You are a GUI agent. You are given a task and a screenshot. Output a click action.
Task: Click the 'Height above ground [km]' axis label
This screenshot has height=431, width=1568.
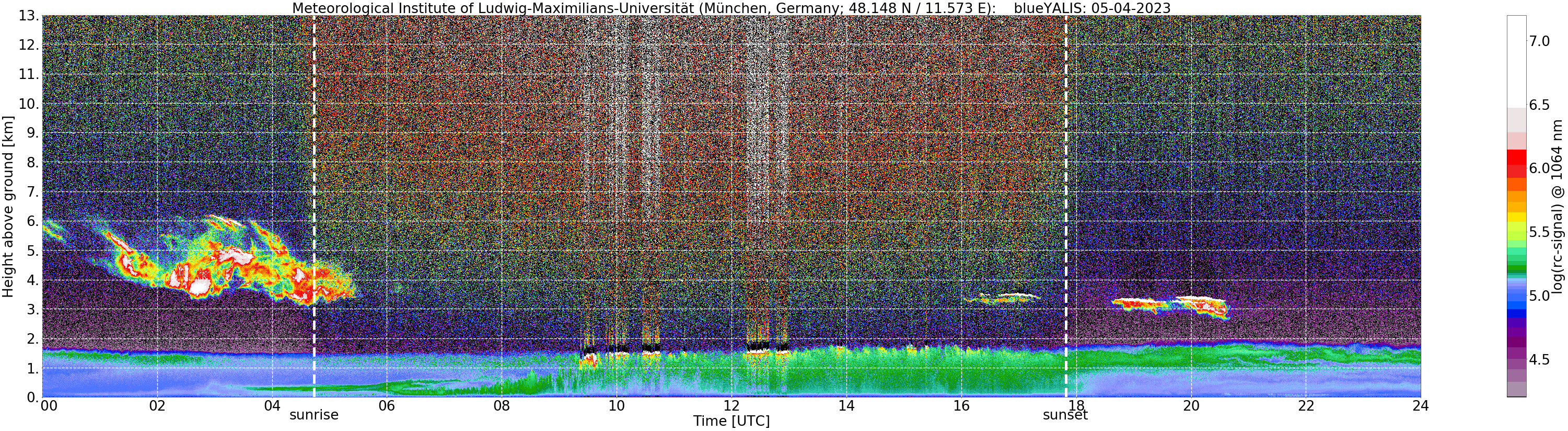8,206
